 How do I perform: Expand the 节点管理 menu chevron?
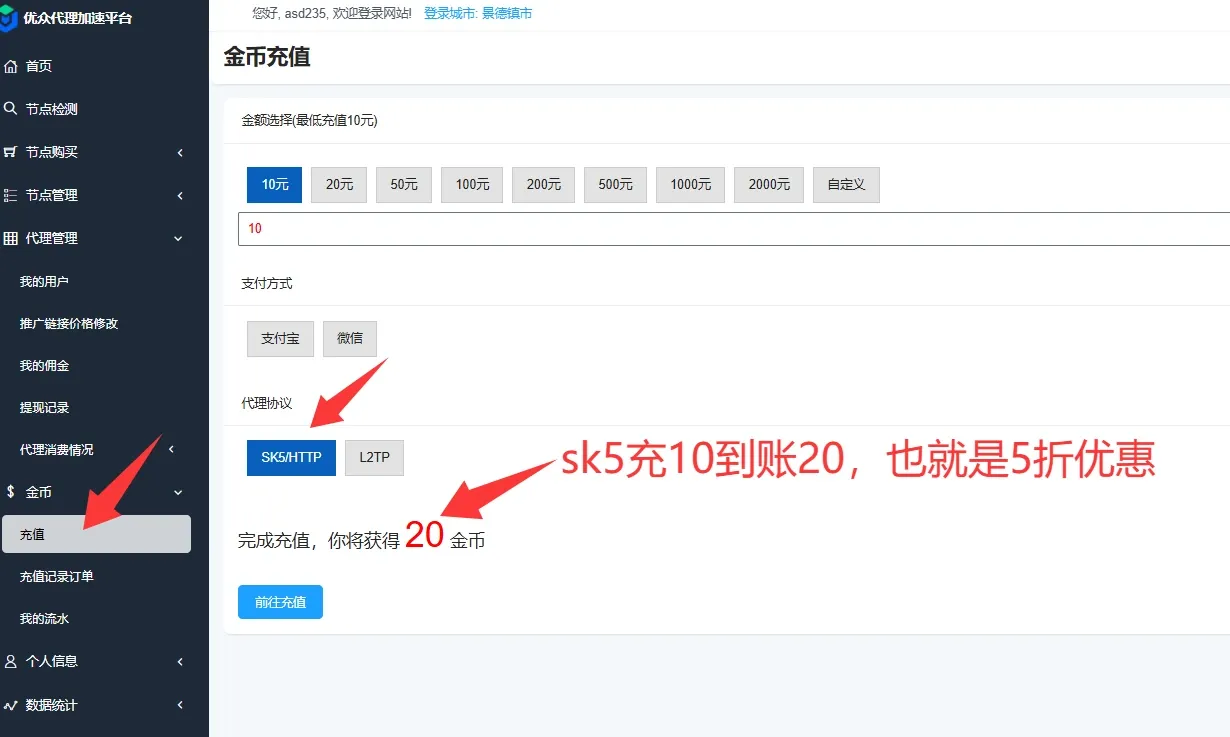coord(180,195)
